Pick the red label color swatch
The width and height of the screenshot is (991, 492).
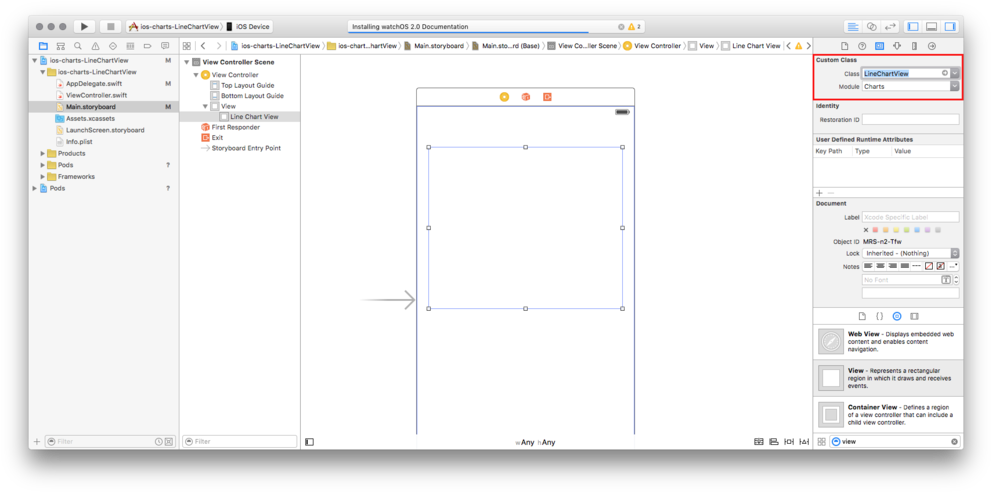[x=876, y=230]
